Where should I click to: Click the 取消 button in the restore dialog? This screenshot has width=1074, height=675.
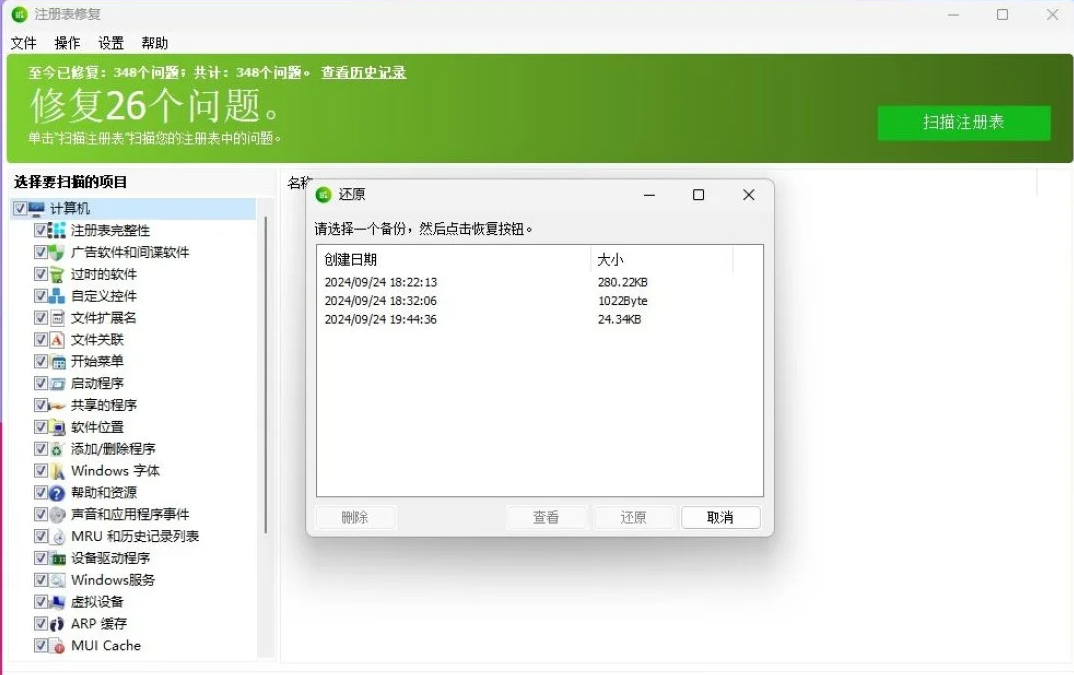(x=720, y=517)
